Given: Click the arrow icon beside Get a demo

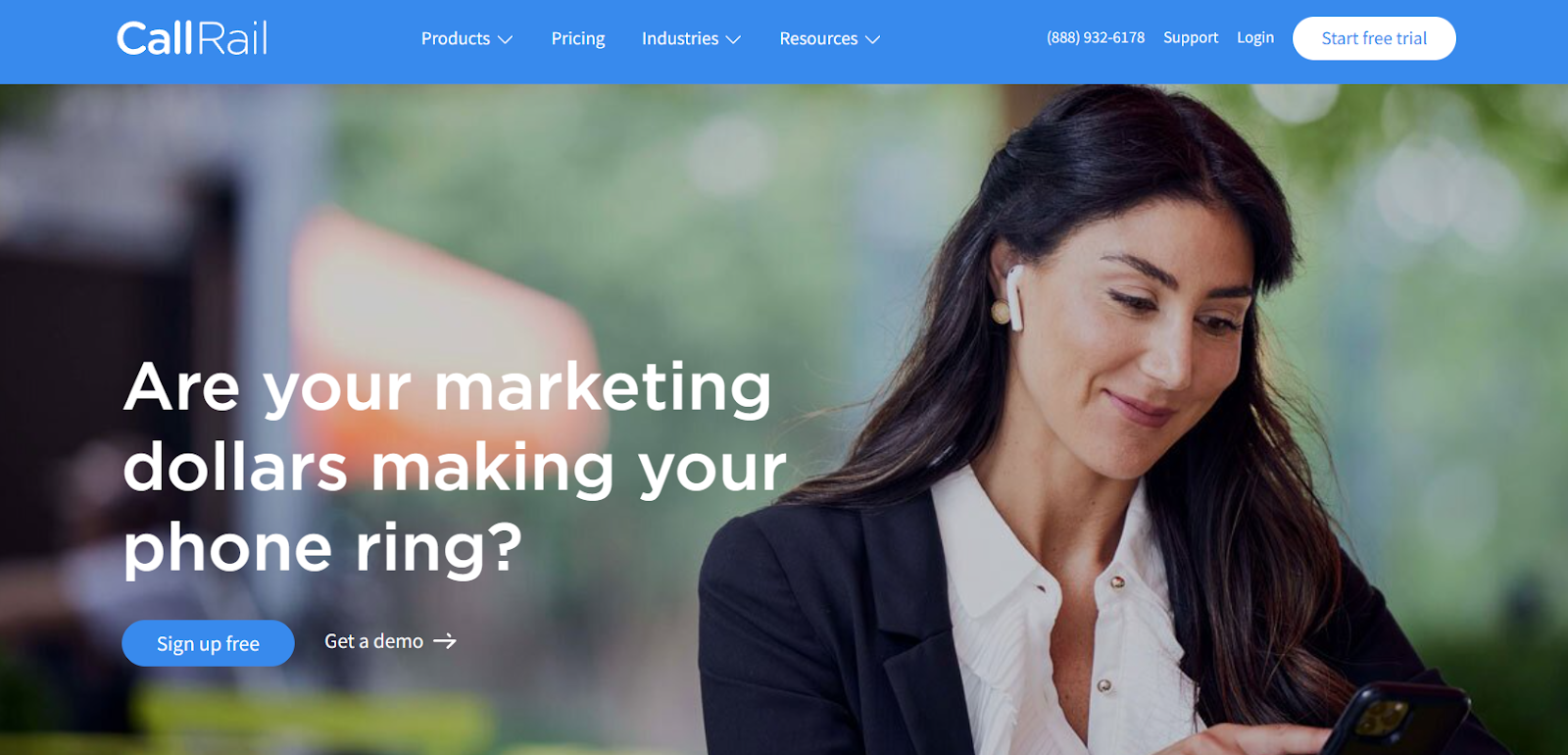Looking at the screenshot, I should coord(445,641).
